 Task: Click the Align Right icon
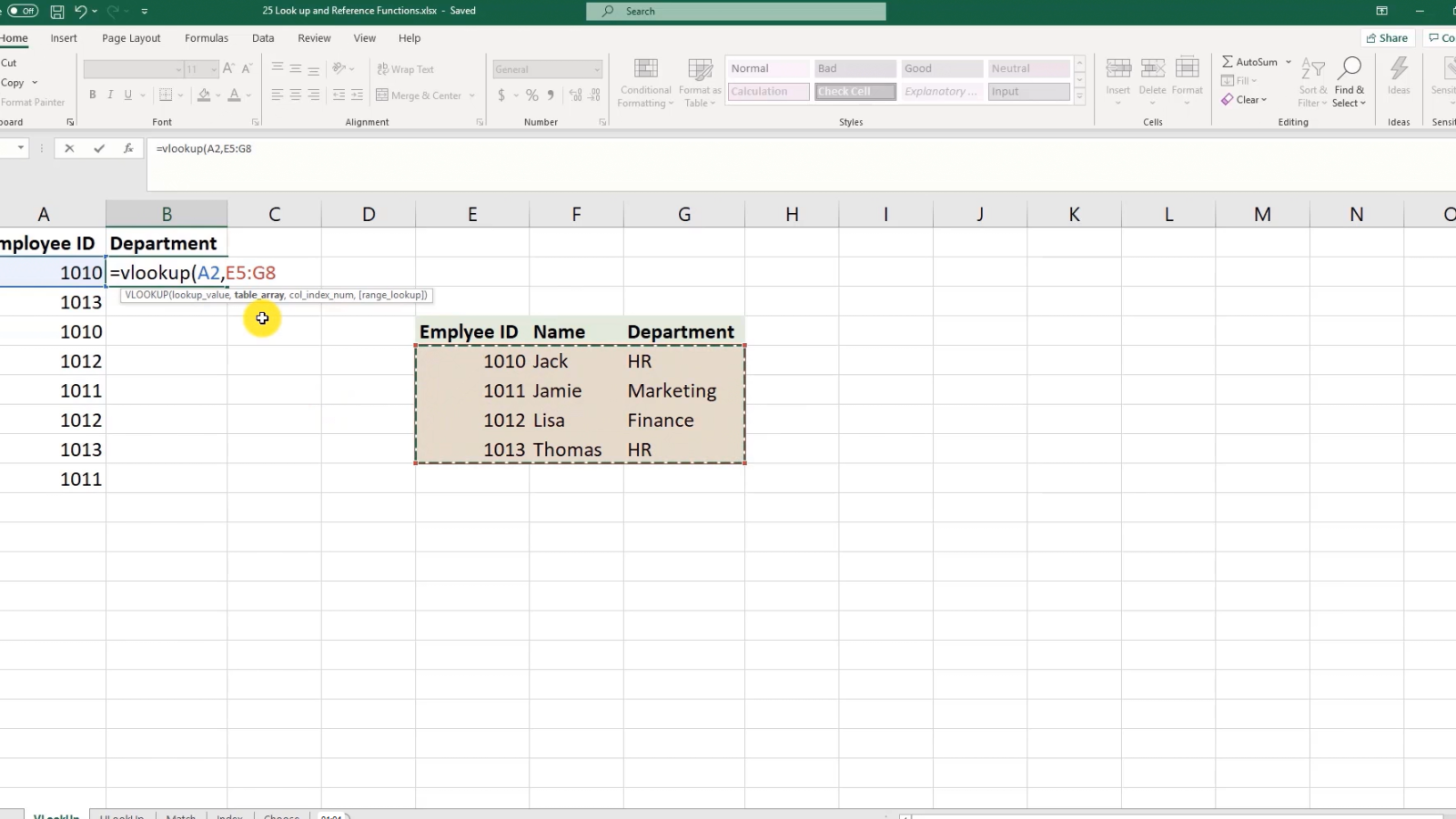[x=314, y=95]
